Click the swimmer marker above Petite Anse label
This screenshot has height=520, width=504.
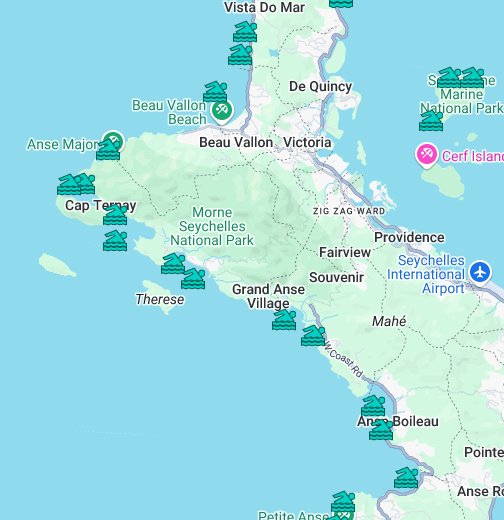(x=343, y=502)
